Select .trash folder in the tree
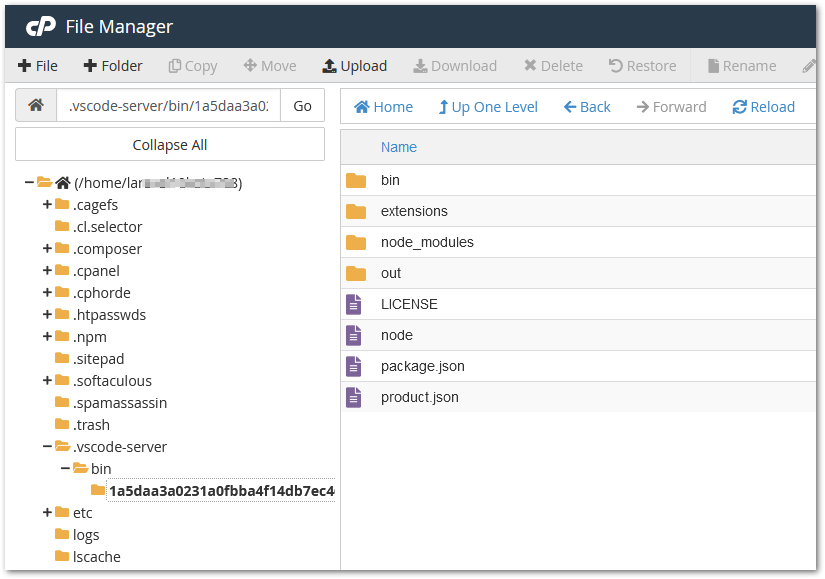The height and width of the screenshot is (579, 825). tap(91, 425)
